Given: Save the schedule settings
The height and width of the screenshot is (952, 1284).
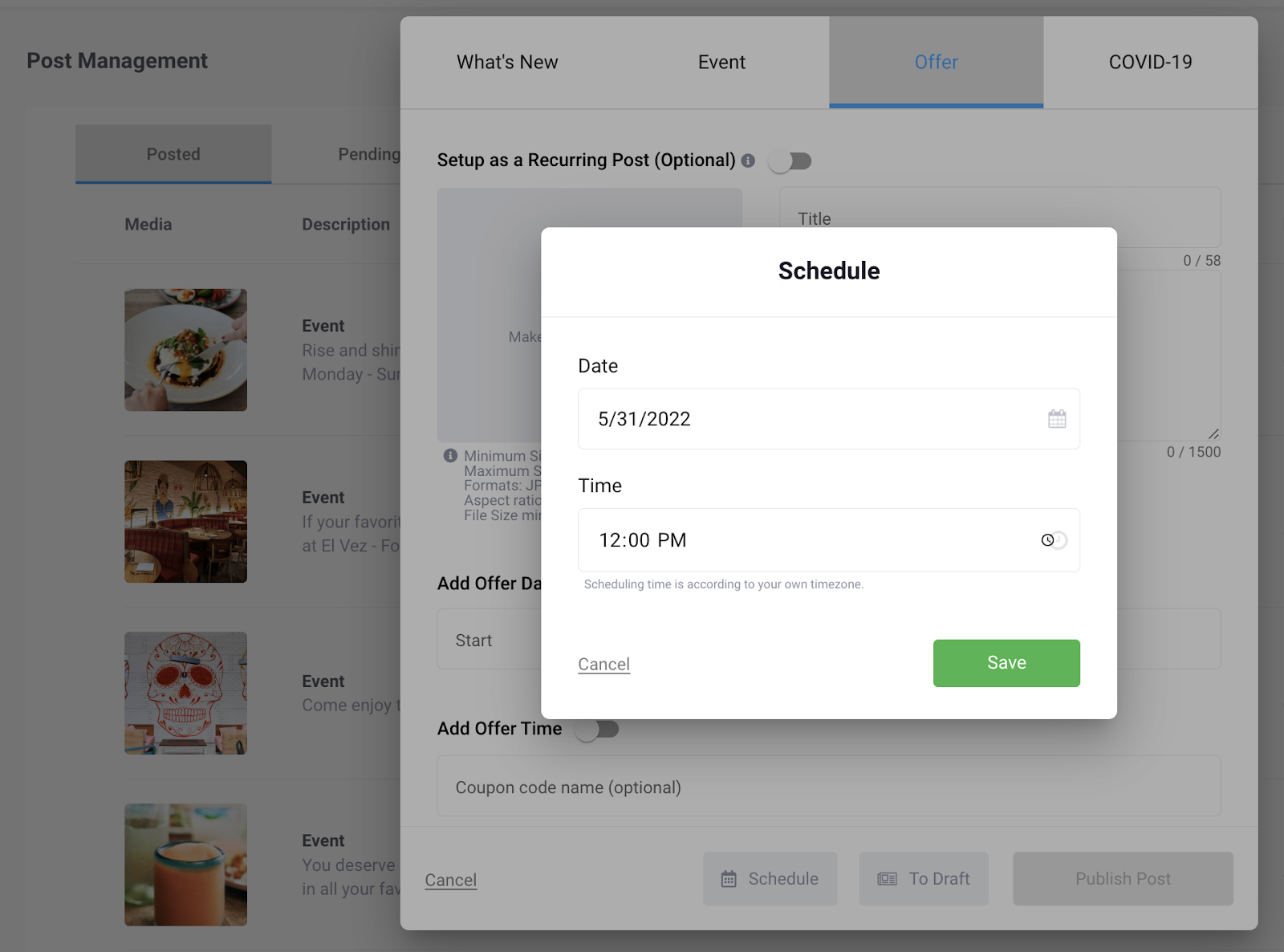Looking at the screenshot, I should point(1006,663).
